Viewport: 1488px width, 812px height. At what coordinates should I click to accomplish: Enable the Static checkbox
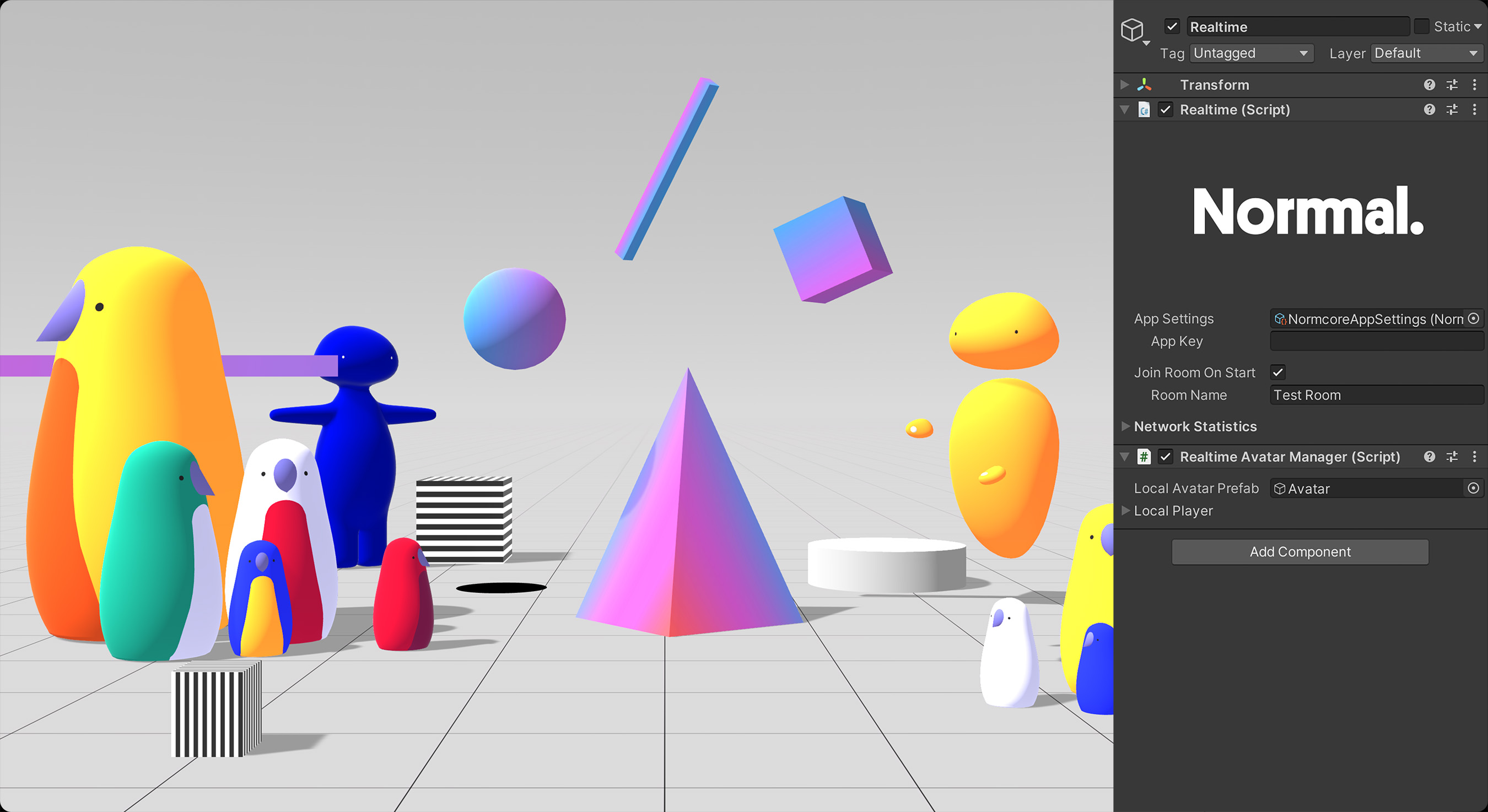point(1421,26)
